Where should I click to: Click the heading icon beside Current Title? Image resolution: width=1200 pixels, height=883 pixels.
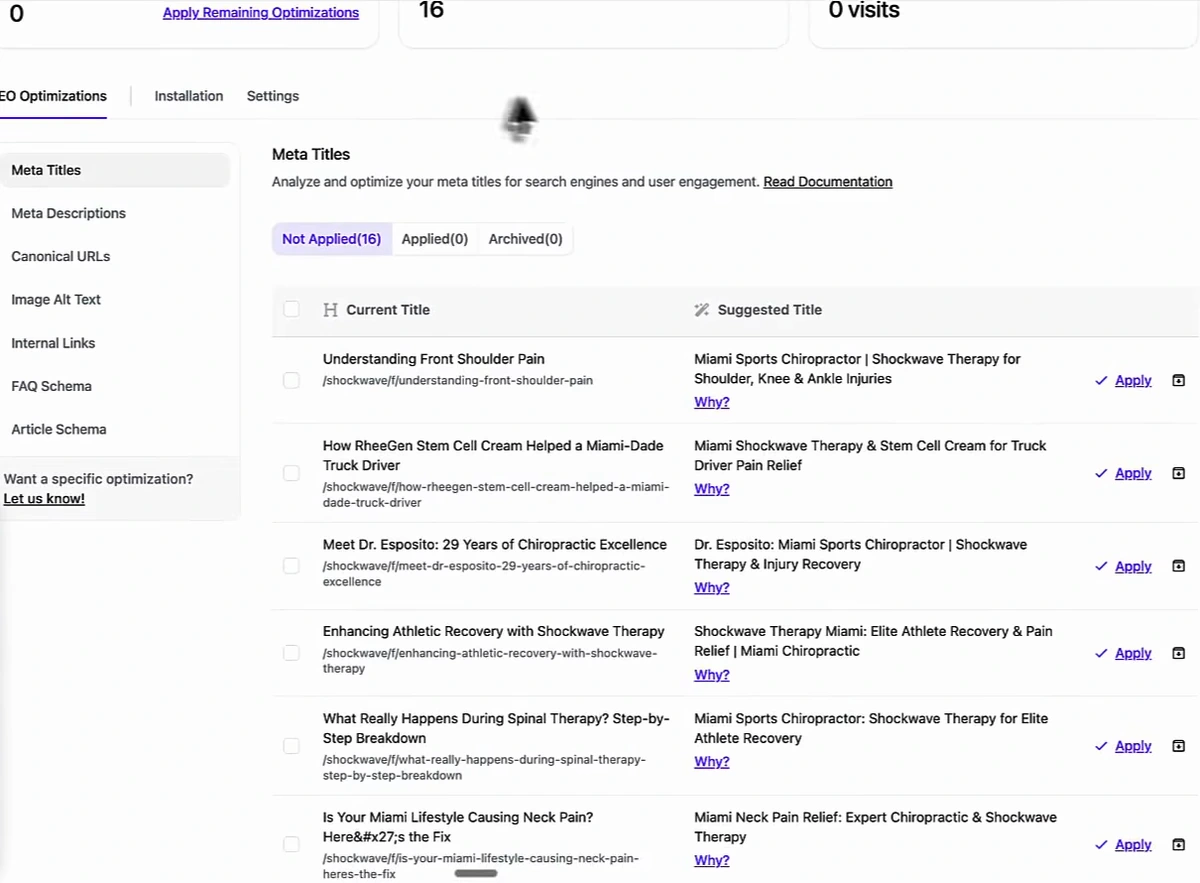point(330,310)
